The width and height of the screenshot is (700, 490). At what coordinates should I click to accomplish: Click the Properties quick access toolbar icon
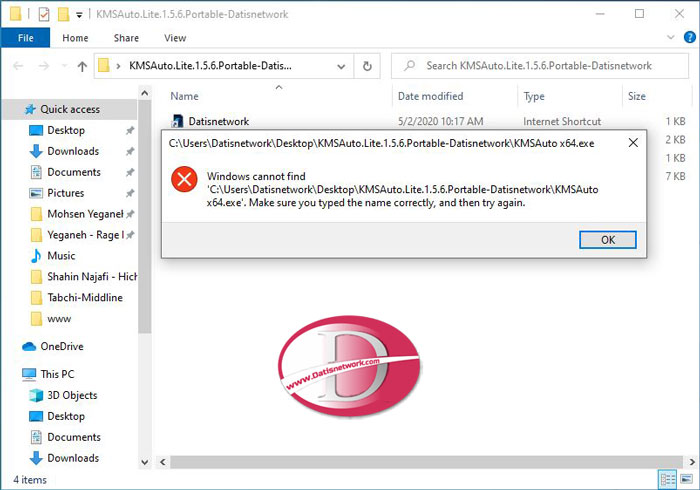[44, 15]
